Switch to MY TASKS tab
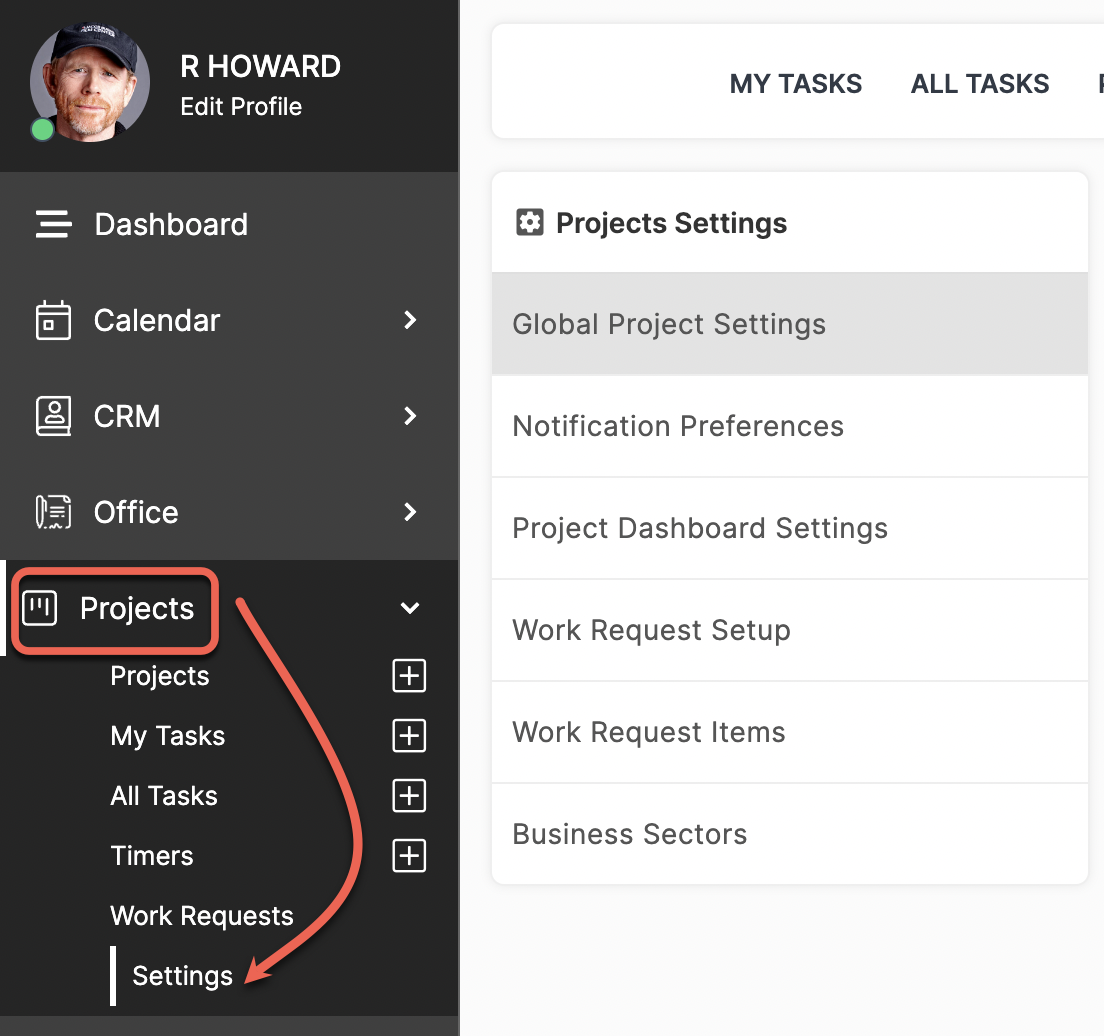1104x1036 pixels. [796, 84]
